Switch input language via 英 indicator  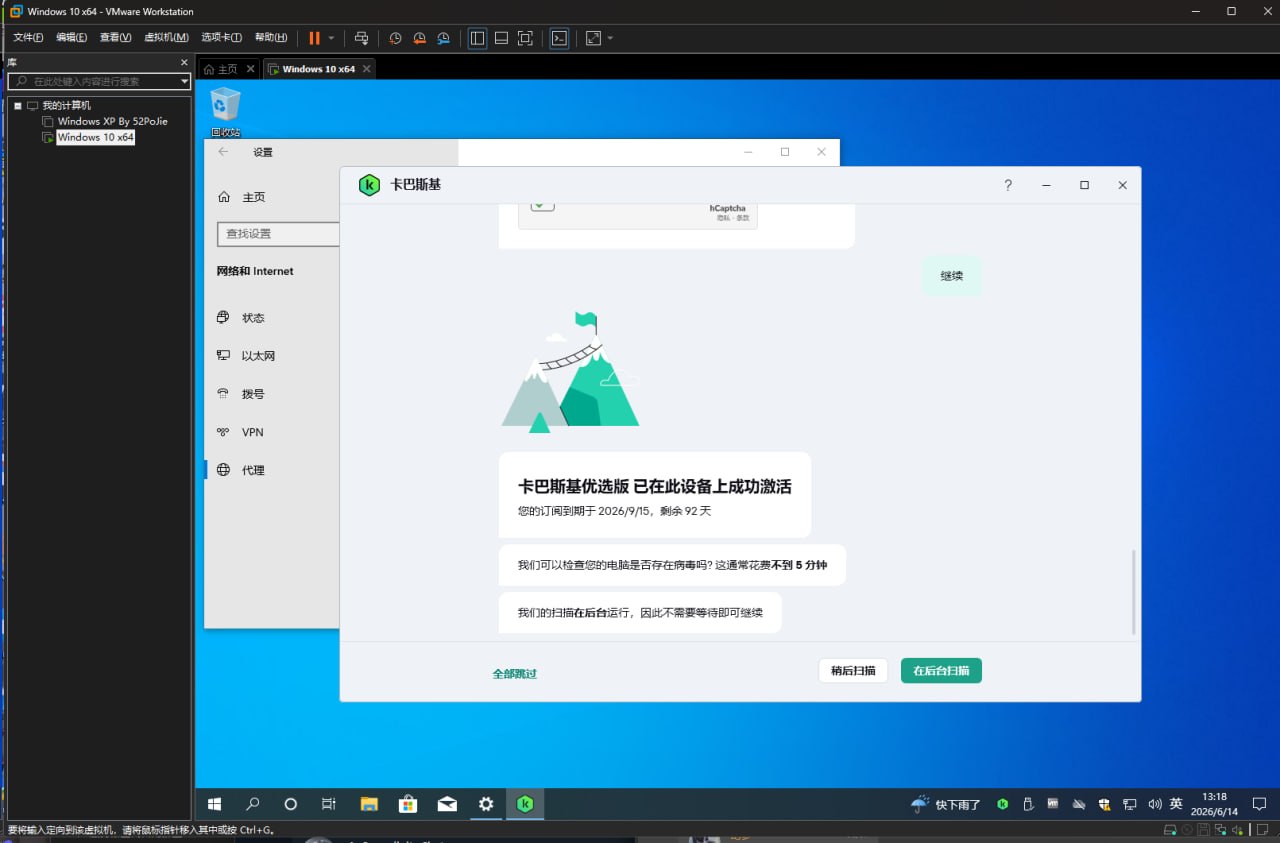(1176, 804)
